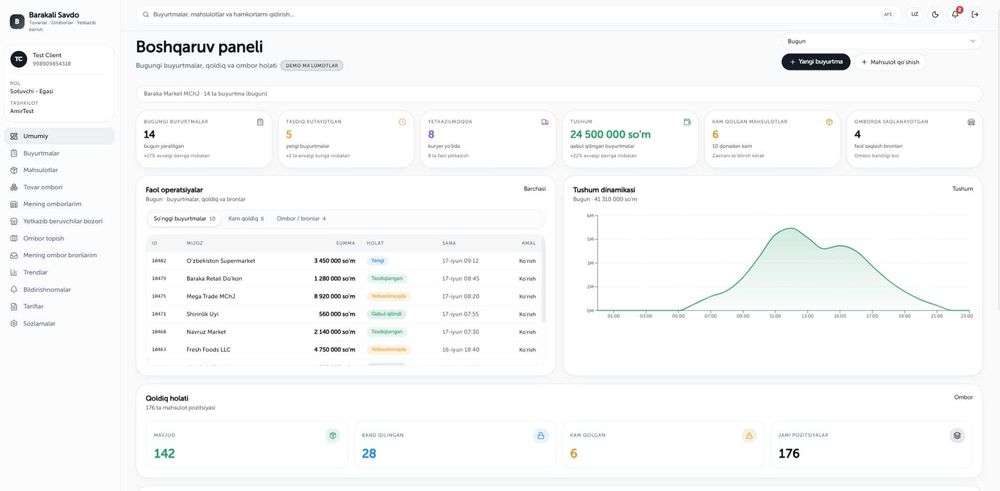This screenshot has width=1000, height=491.
Task: Click Mahsulot qo'shish button
Action: pos(890,62)
